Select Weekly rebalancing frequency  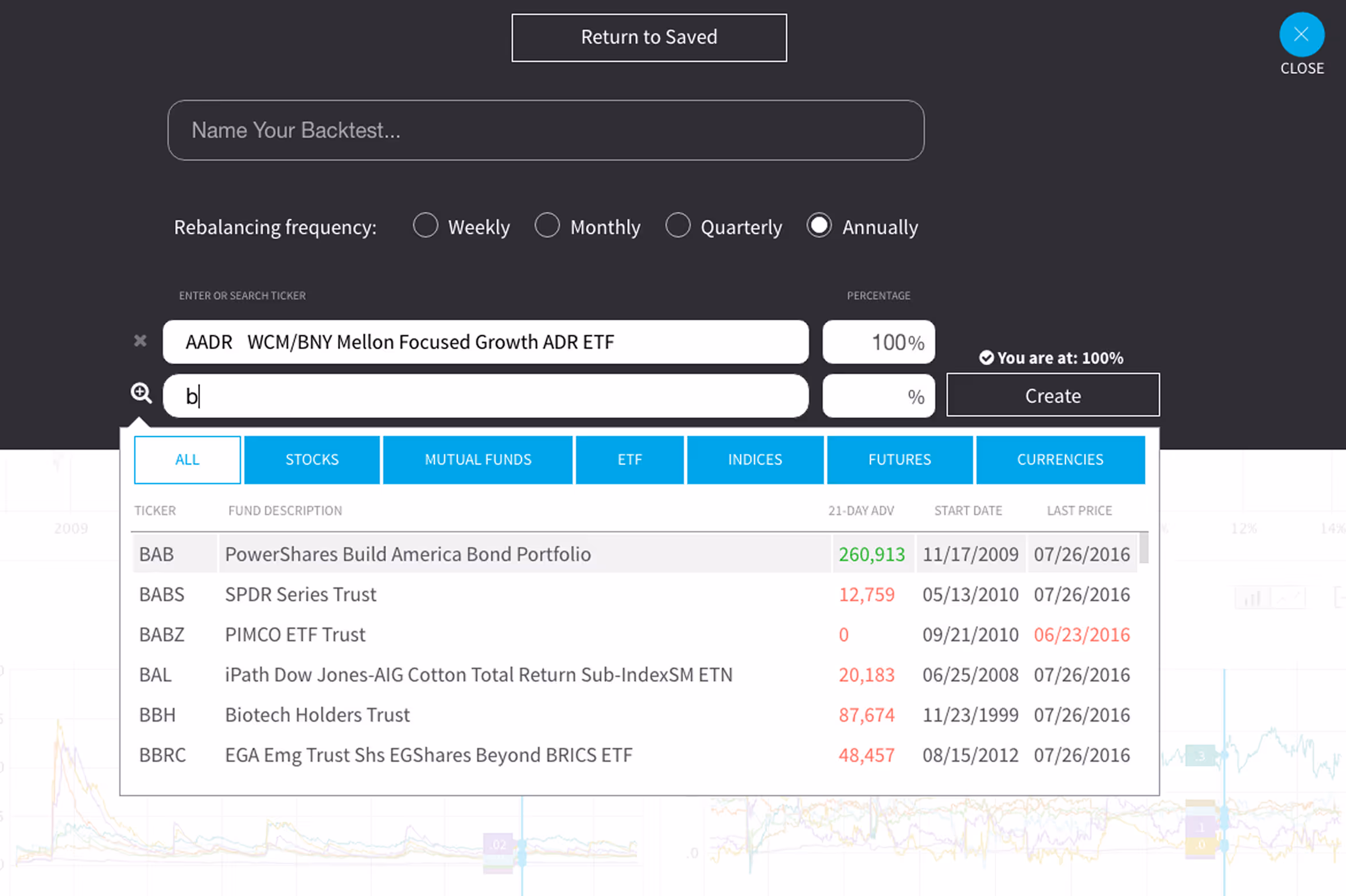tap(425, 225)
